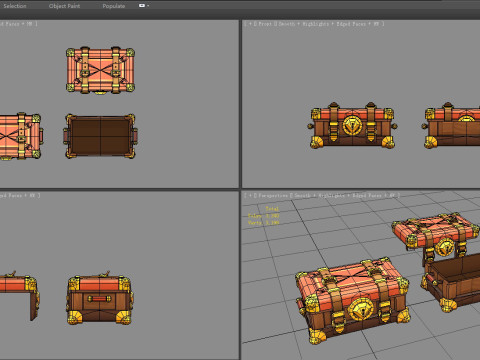The width and height of the screenshot is (480, 360).
Task: Click the Total statistics header text
Action: pyautogui.click(x=272, y=209)
